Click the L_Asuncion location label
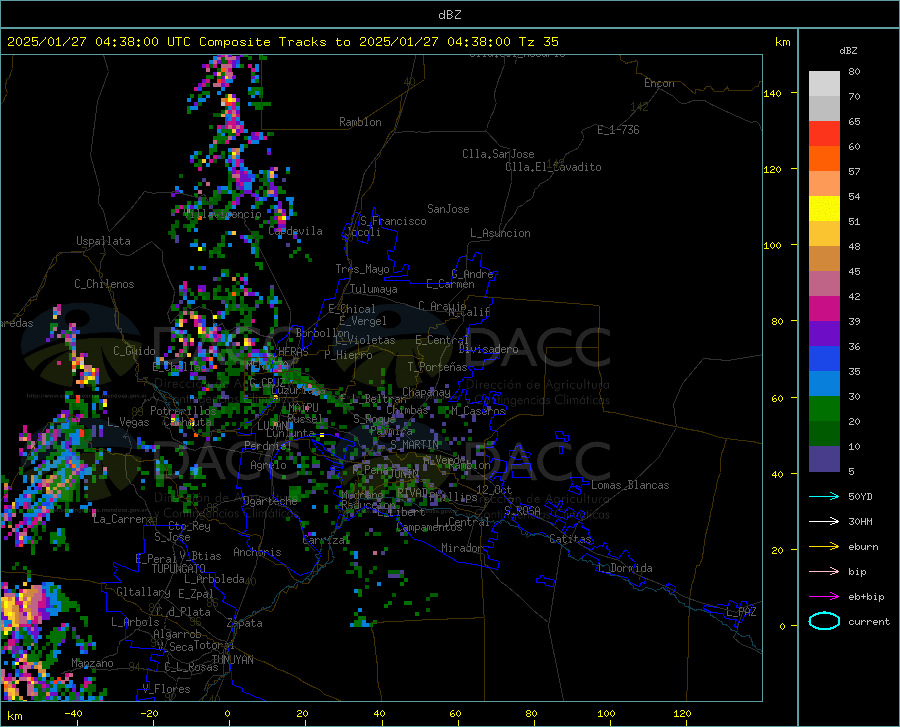Image resolution: width=900 pixels, height=727 pixels. point(500,233)
